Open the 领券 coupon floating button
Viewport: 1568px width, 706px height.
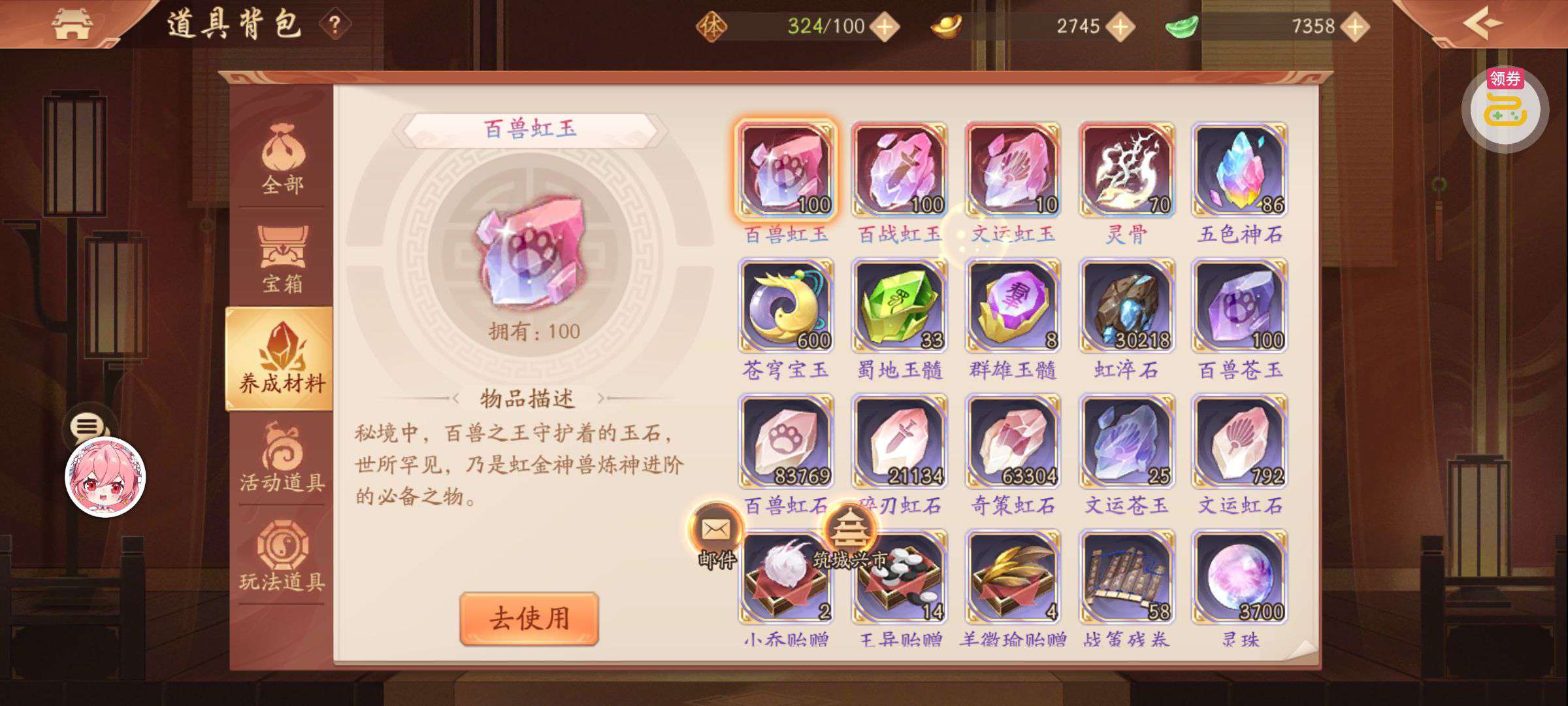click(1505, 109)
